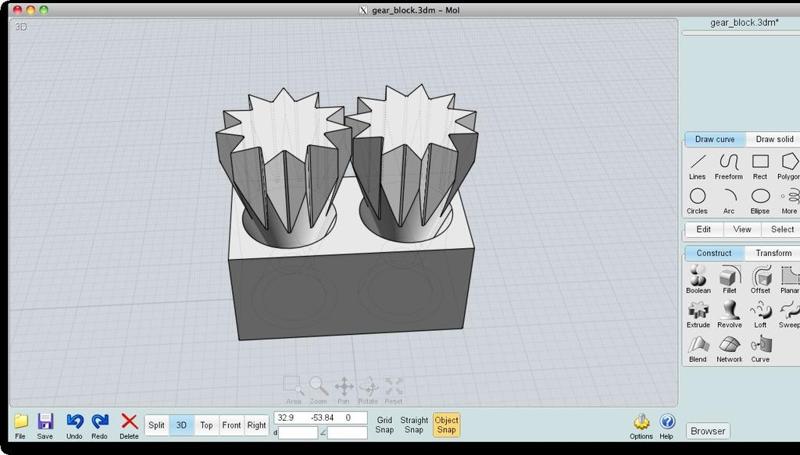The image size is (800, 455).
Task: Select the Freeform curve tool
Action: tap(729, 167)
